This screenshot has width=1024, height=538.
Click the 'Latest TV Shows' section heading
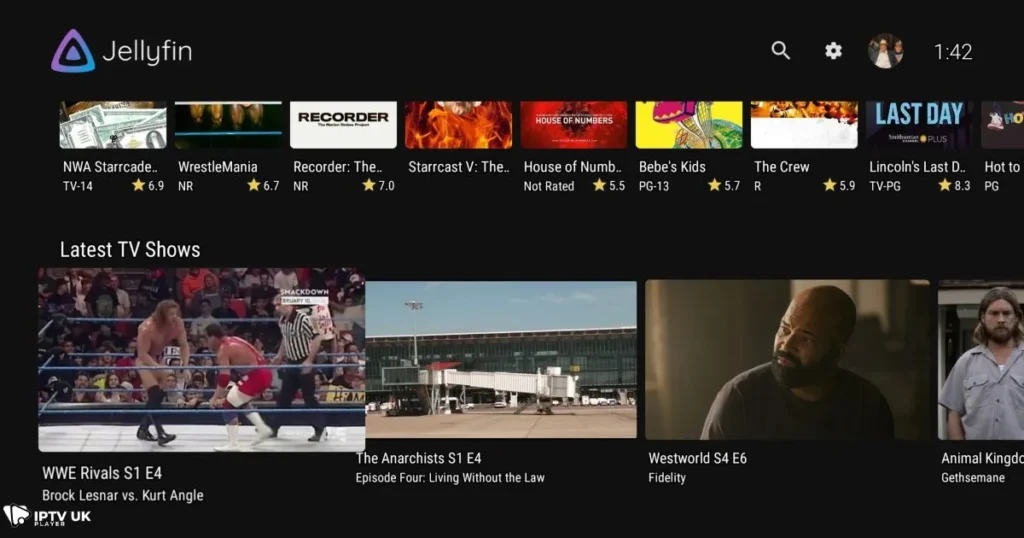pyautogui.click(x=130, y=249)
